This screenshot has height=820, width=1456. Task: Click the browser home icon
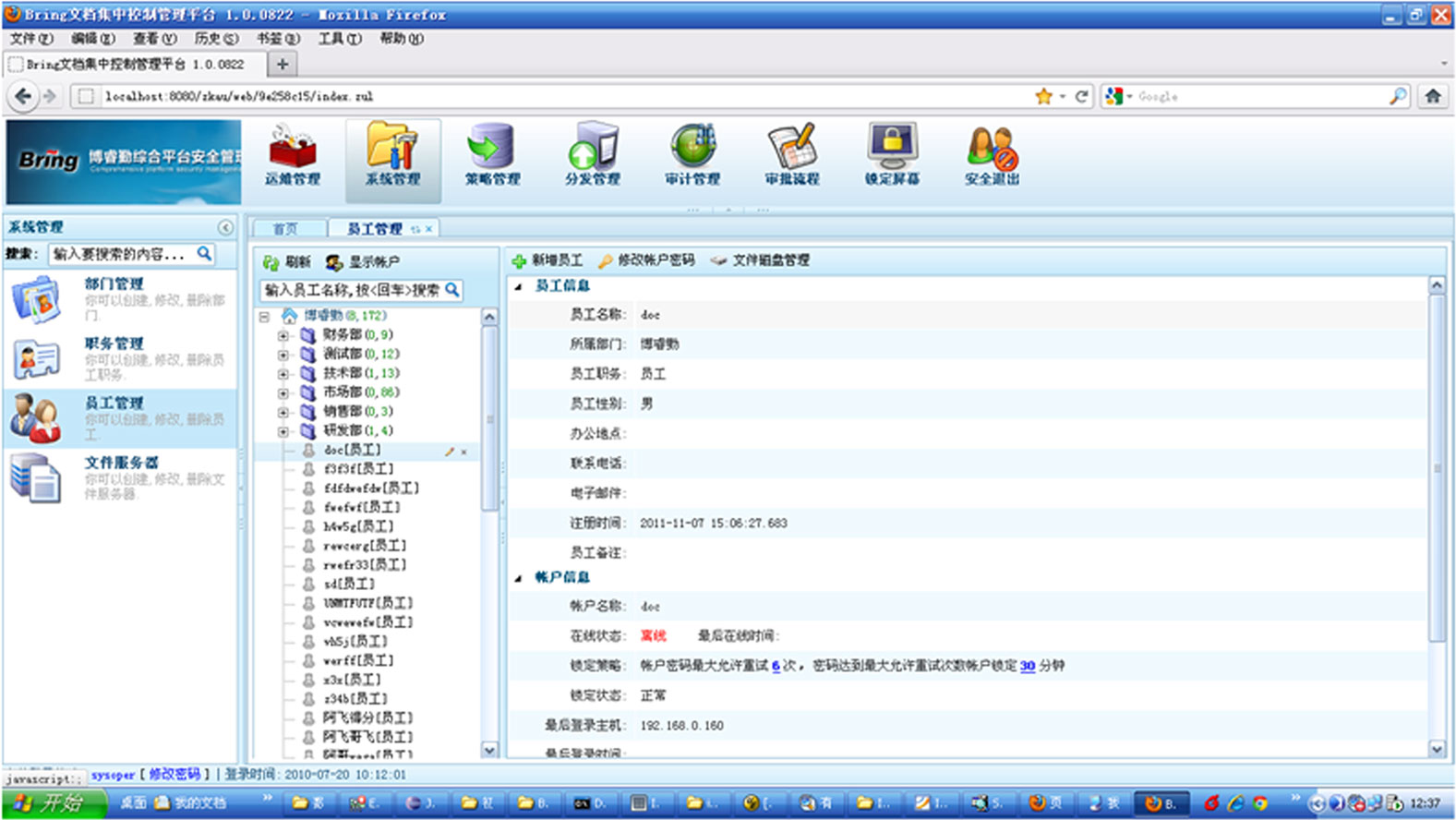click(1432, 96)
